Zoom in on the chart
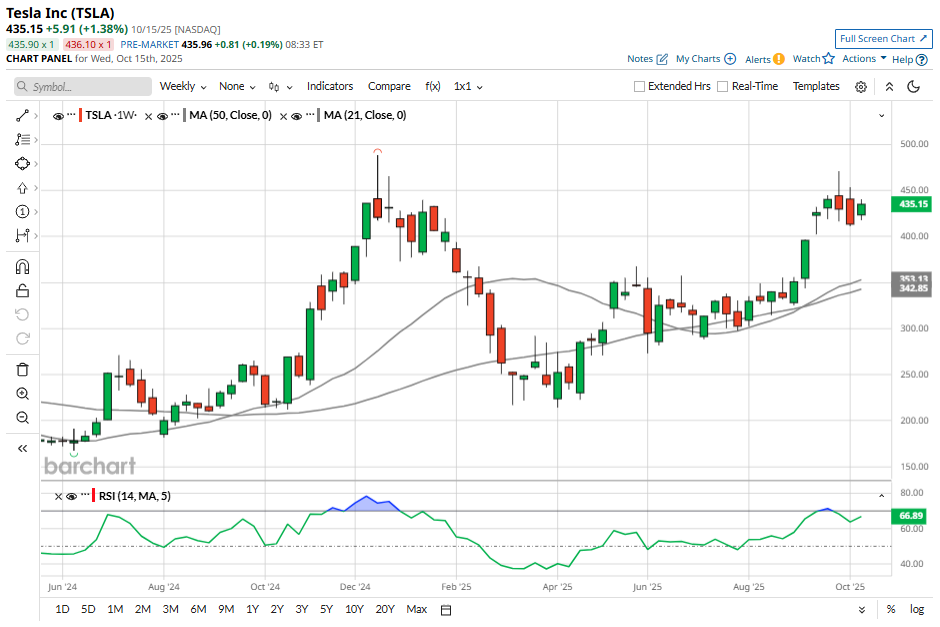 [x=22, y=394]
